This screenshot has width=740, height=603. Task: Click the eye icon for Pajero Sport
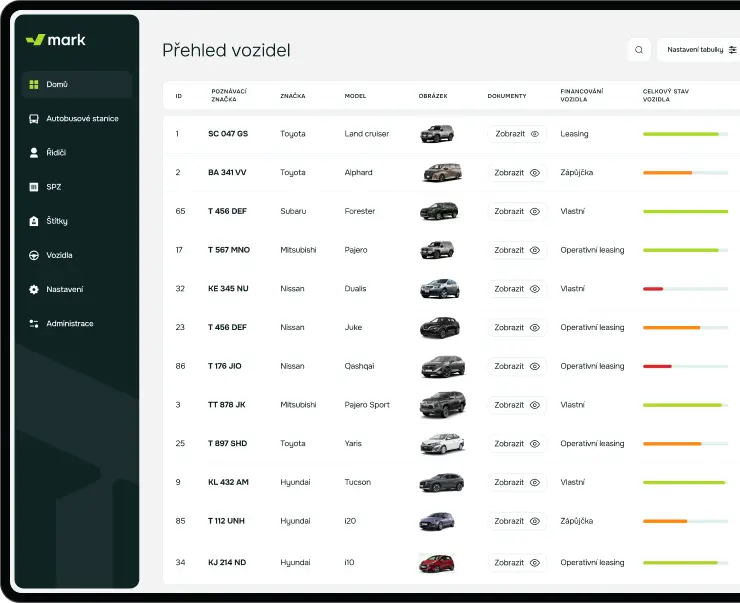535,405
